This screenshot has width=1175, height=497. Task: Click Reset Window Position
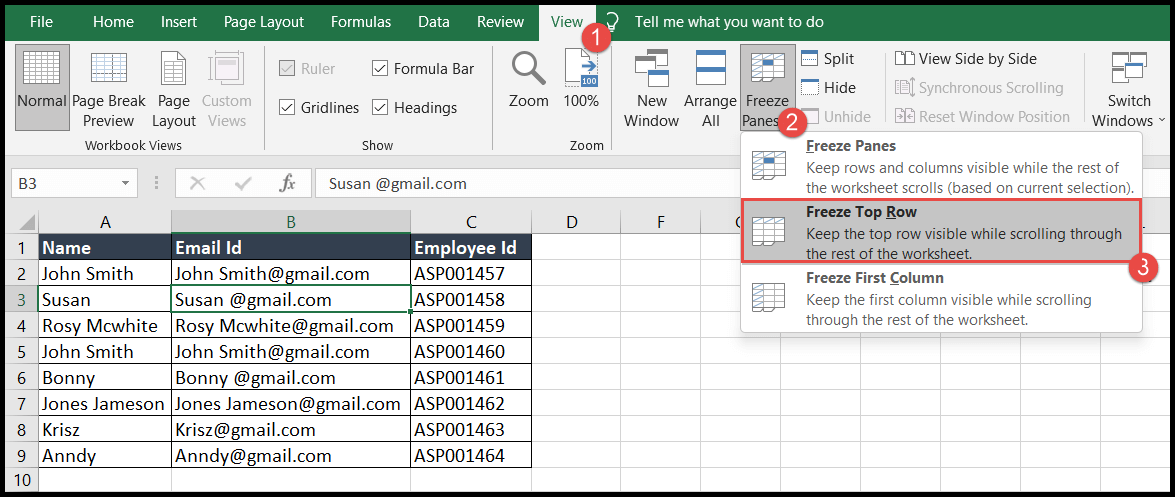point(982,117)
